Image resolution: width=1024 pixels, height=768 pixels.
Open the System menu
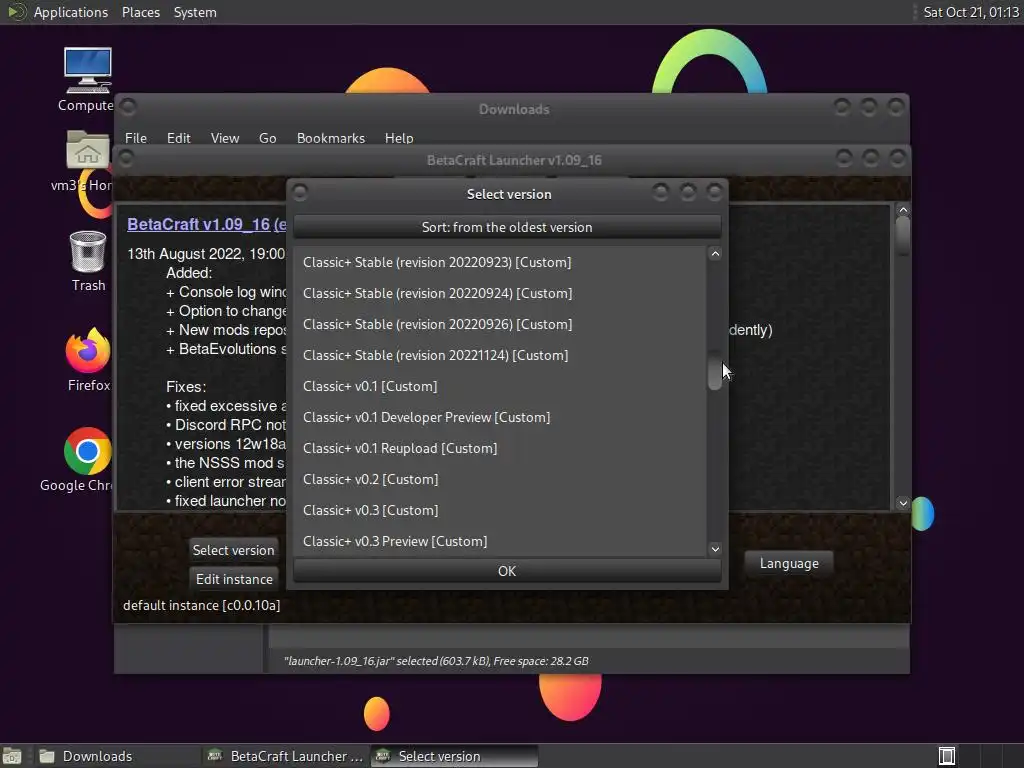195,12
